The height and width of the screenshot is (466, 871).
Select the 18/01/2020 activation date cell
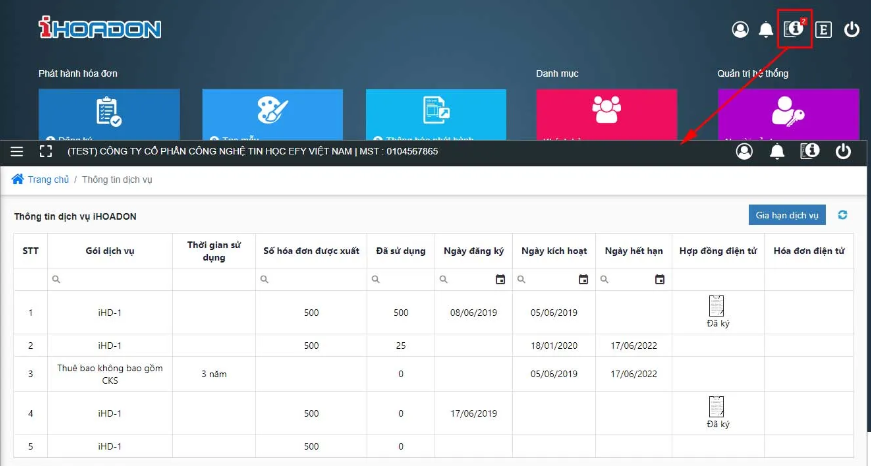coord(554,345)
